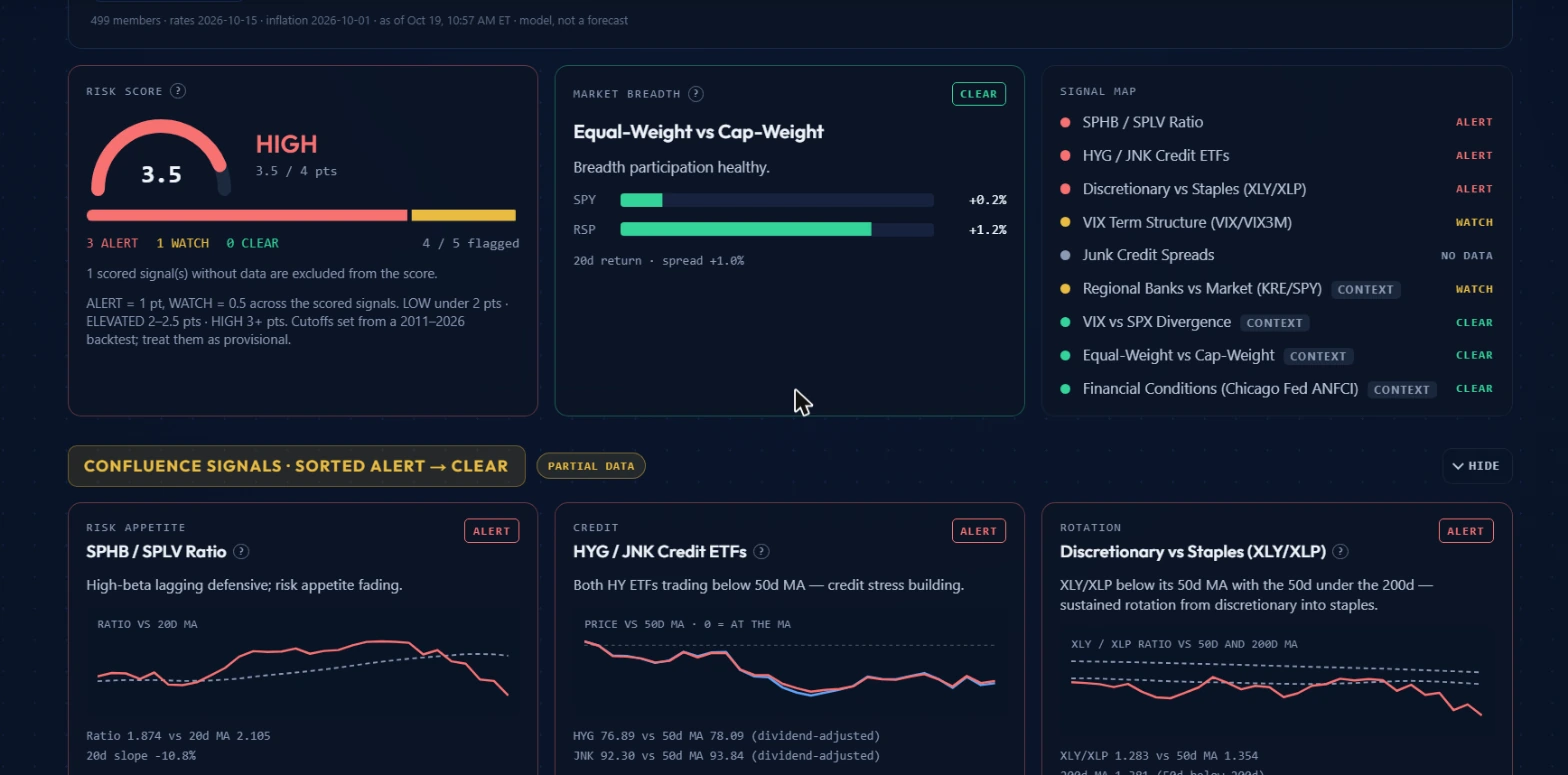Click the '1 WATCH' count
1568x775 pixels.
tap(183, 243)
